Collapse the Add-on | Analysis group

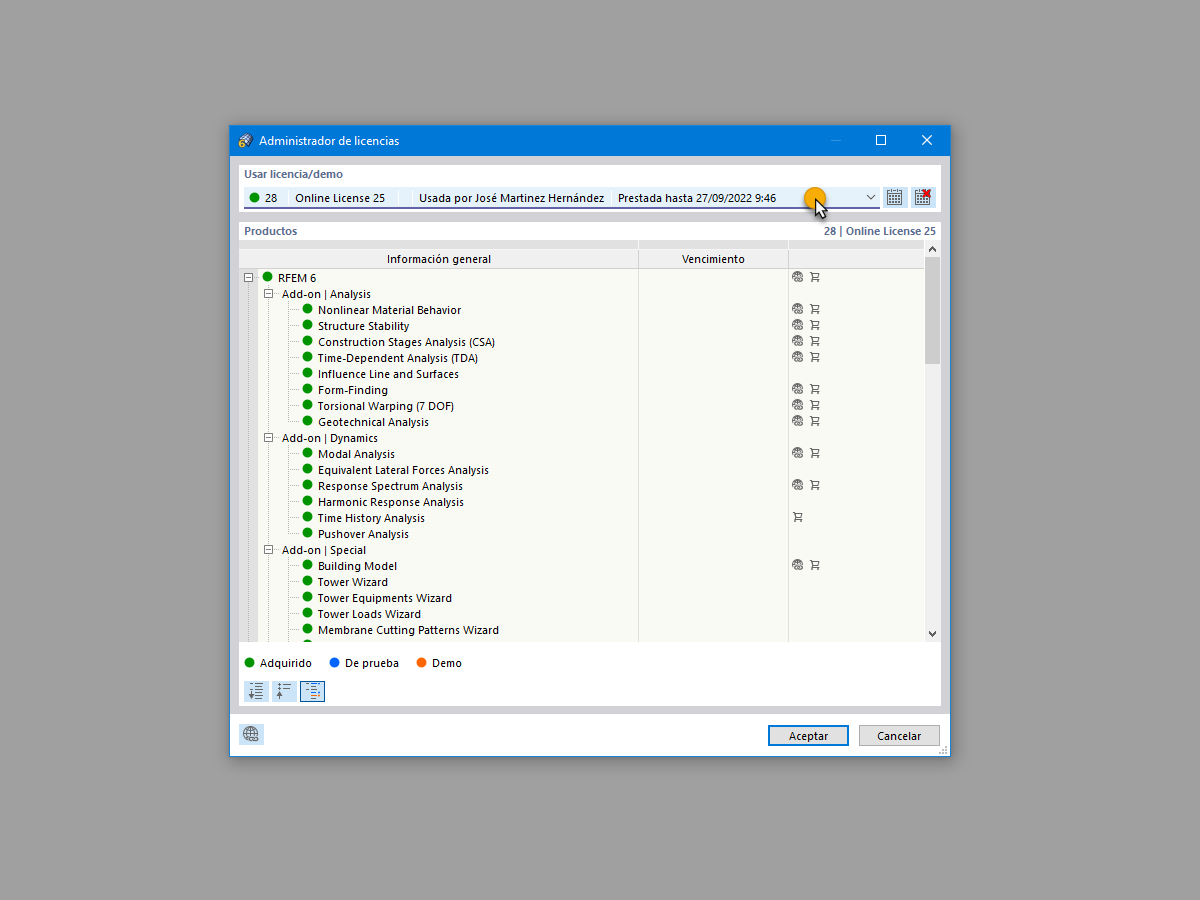268,294
